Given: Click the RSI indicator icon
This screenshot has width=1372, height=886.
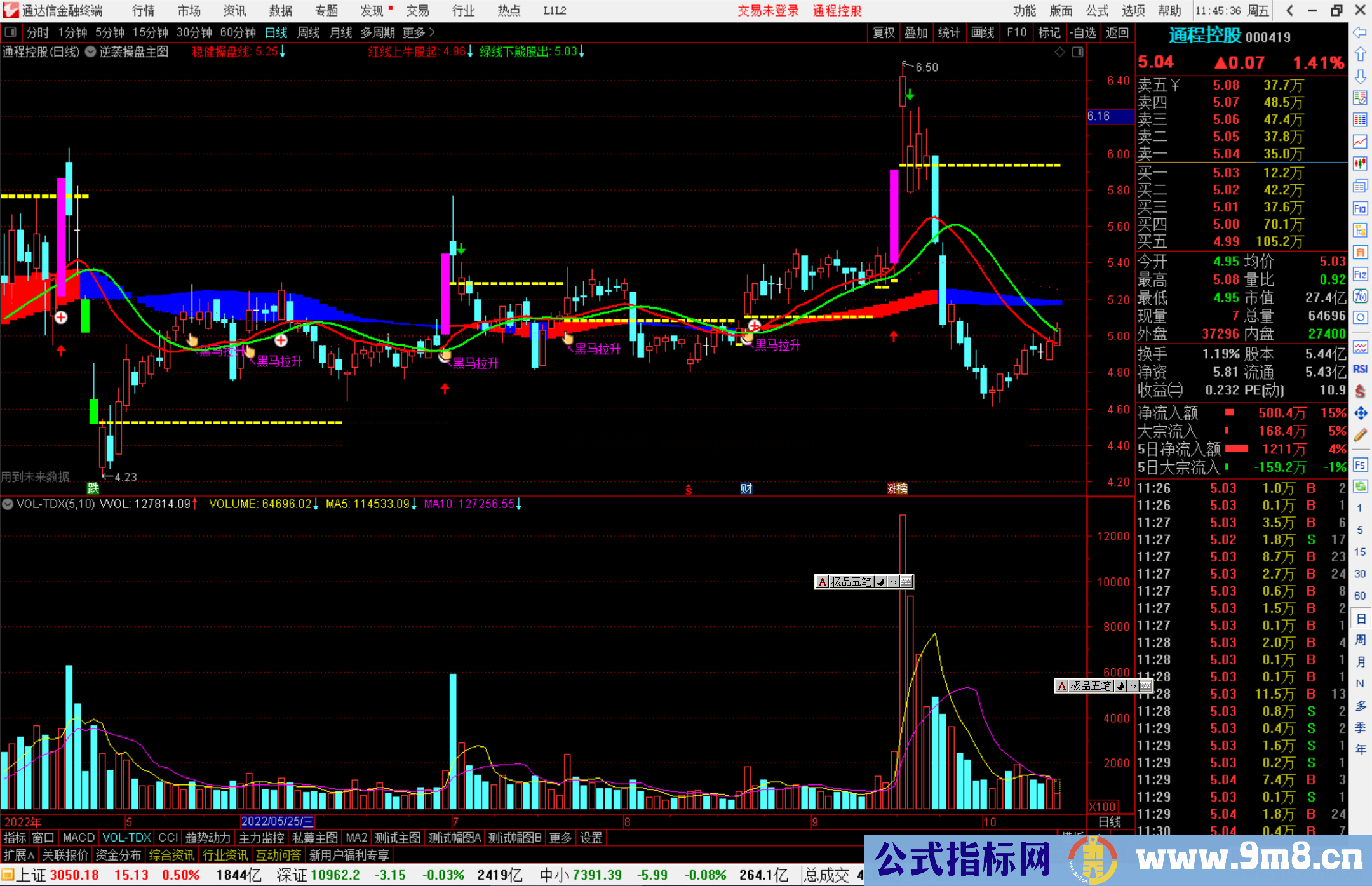Looking at the screenshot, I should pyautogui.click(x=1360, y=369).
